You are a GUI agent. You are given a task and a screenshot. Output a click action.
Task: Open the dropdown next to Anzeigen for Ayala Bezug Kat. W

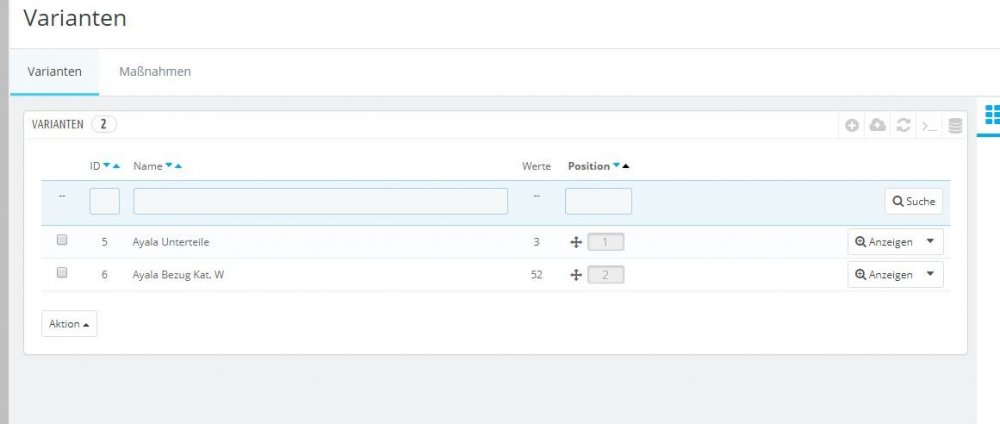click(930, 274)
